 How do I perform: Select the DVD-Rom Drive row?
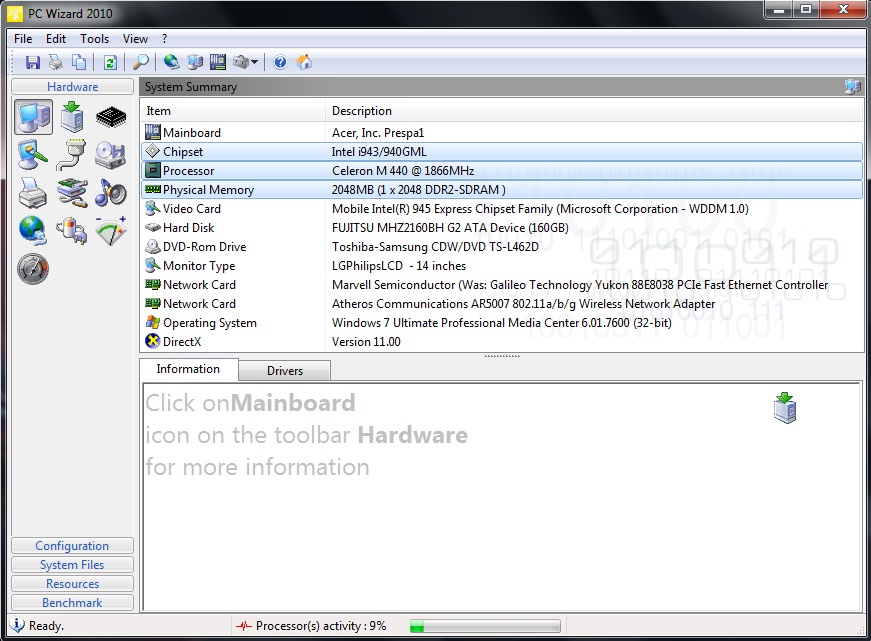coord(502,247)
